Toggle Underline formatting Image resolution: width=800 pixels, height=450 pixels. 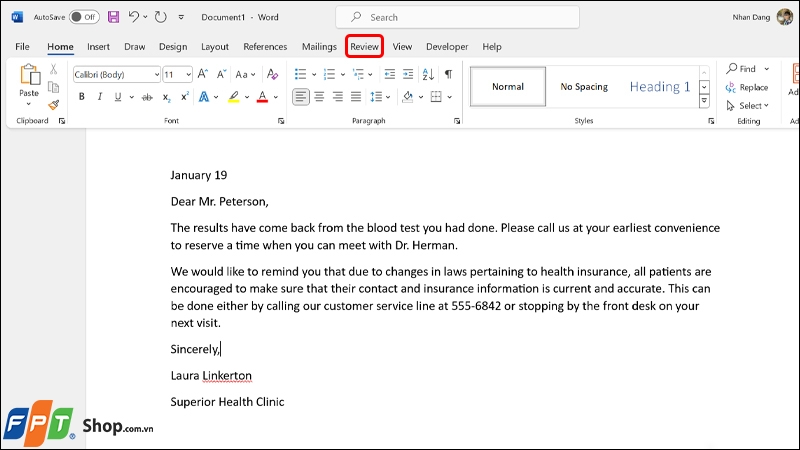coord(118,97)
